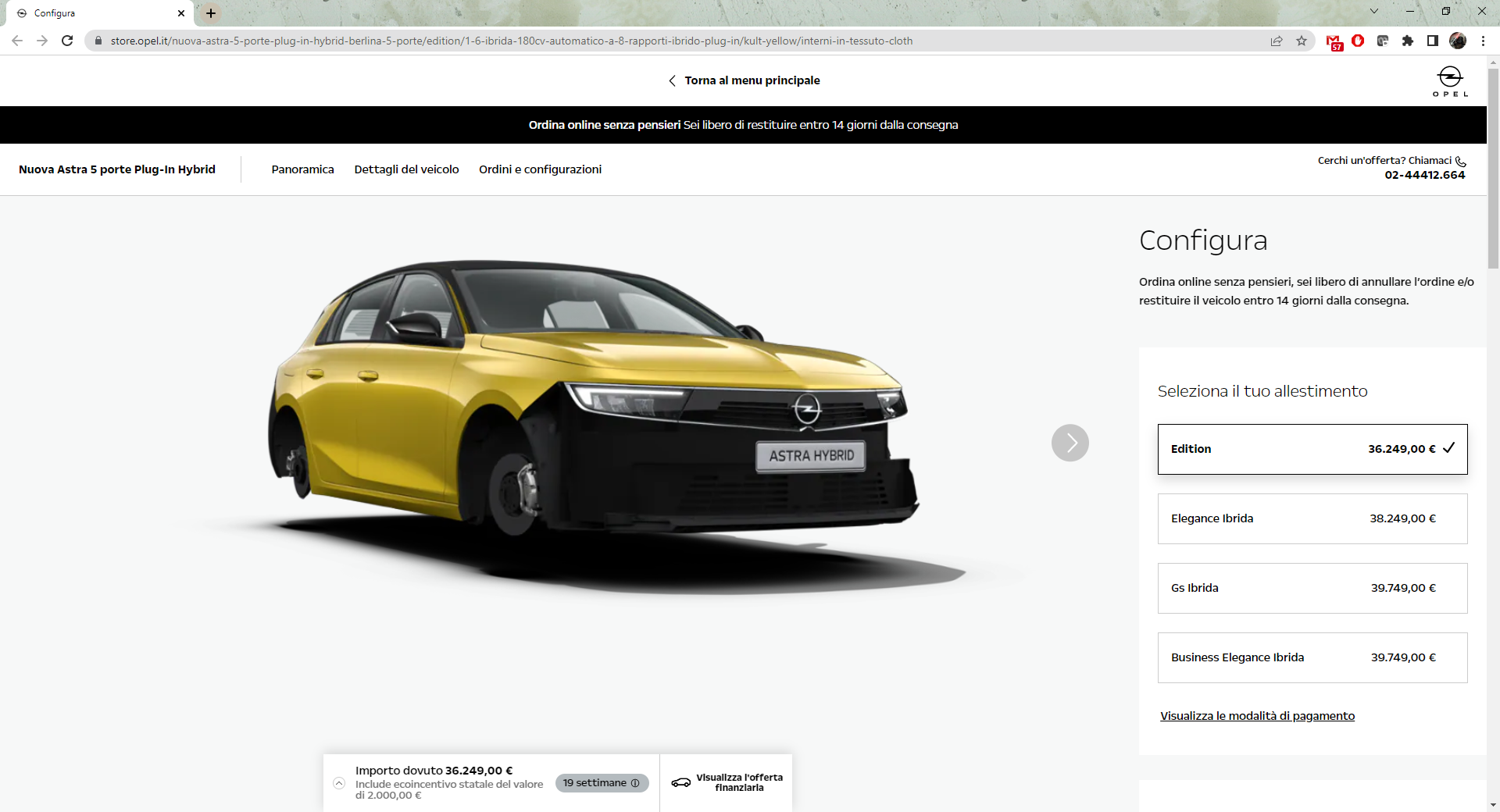
Task: Click the 'Configura' page heading
Action: pos(1203,241)
